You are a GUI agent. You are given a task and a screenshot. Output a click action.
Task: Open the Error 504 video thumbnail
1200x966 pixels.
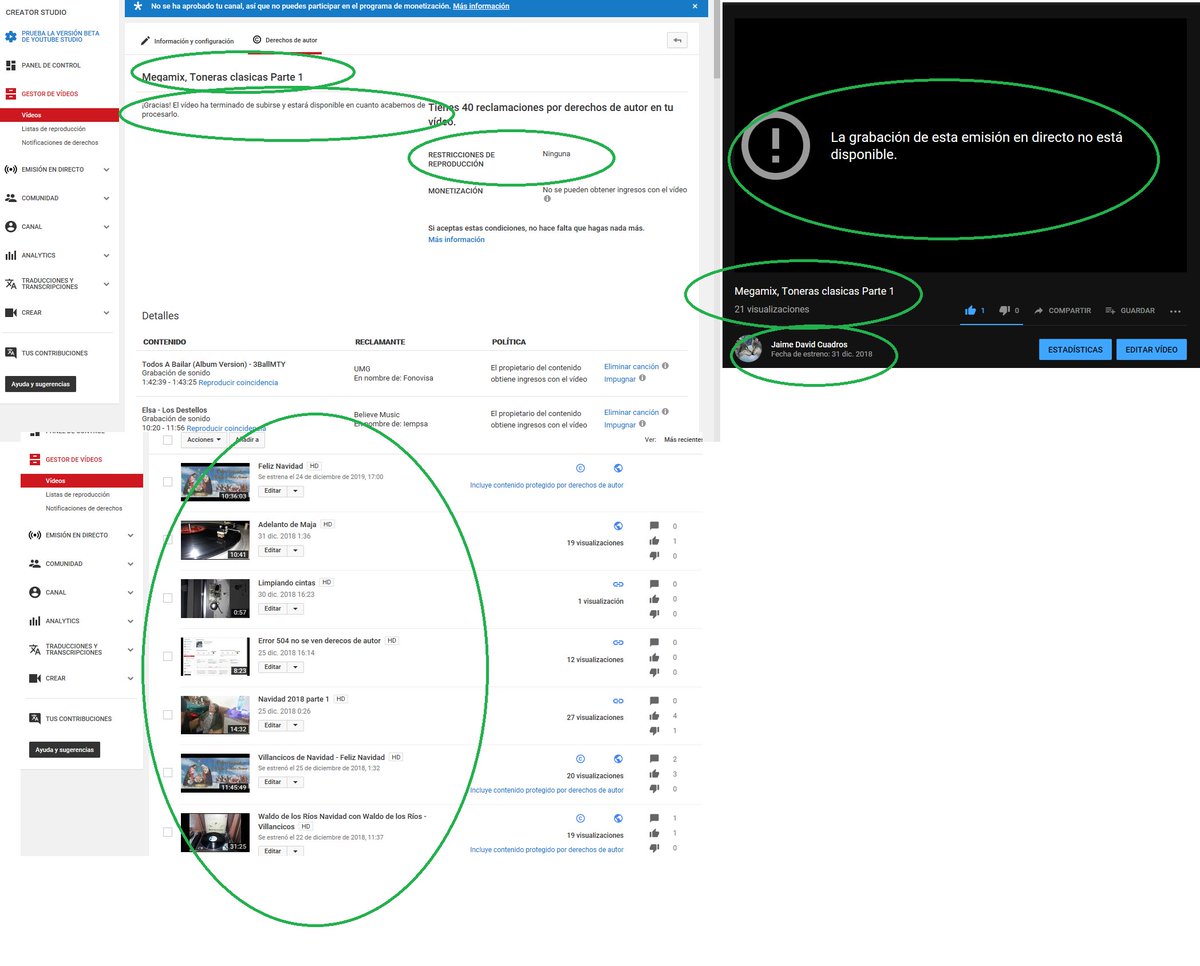[215, 657]
